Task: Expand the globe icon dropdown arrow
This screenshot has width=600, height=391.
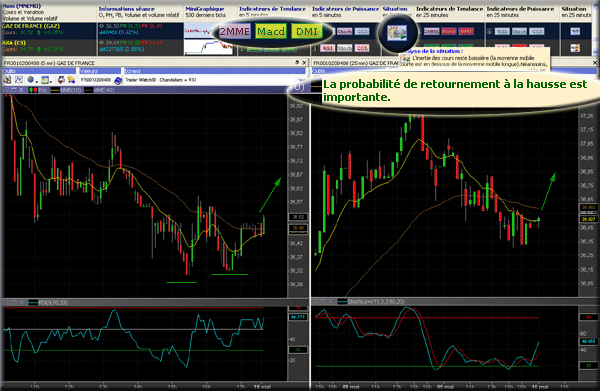Action: pos(37,81)
